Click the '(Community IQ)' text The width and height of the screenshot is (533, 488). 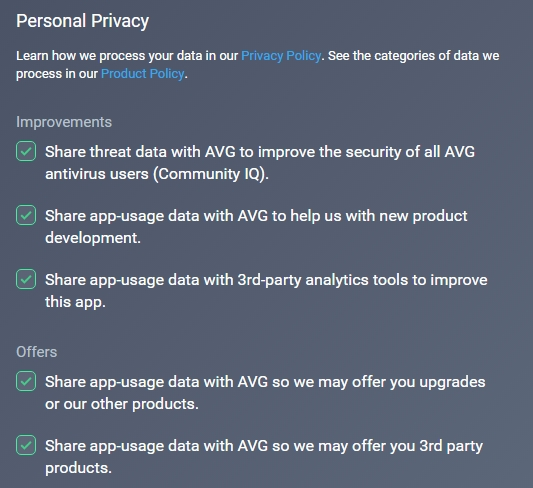[x=209, y=174]
